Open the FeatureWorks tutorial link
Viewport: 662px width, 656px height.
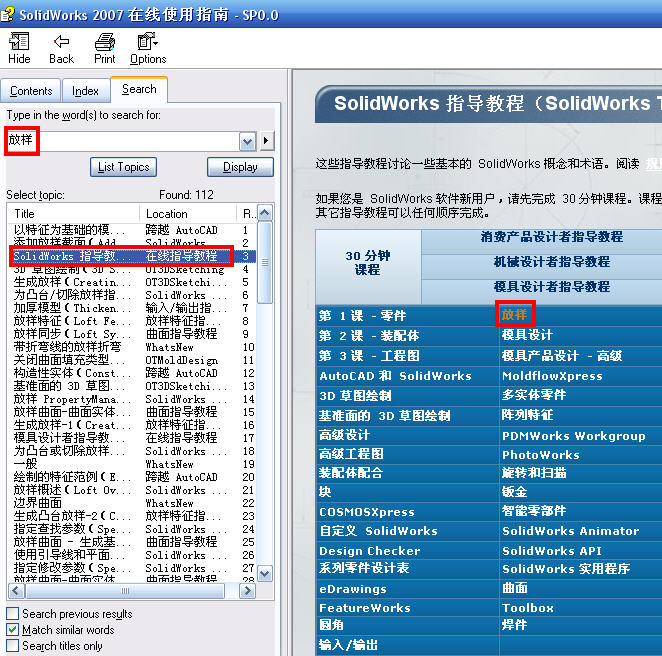[x=365, y=608]
